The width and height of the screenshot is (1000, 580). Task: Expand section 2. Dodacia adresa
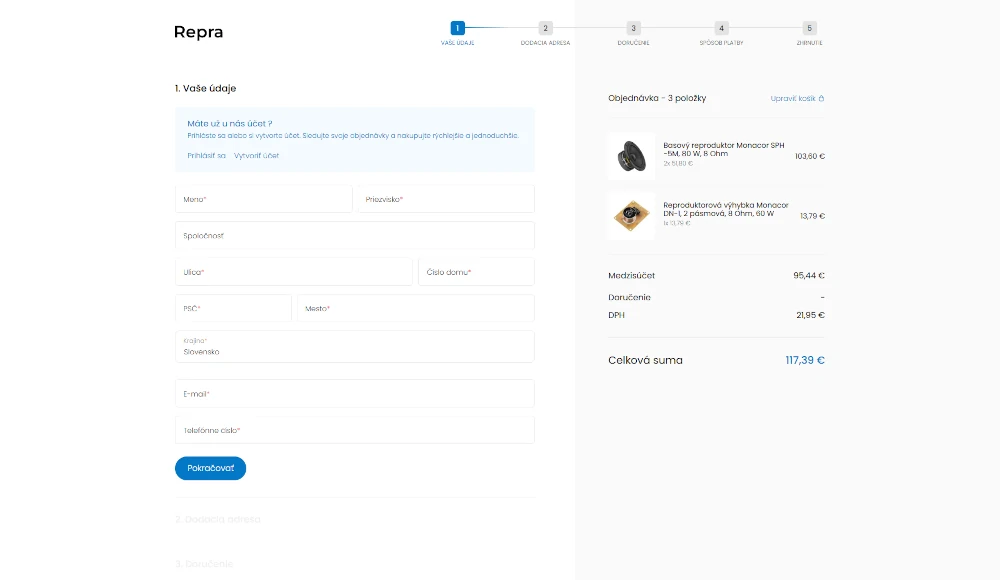[x=220, y=519]
